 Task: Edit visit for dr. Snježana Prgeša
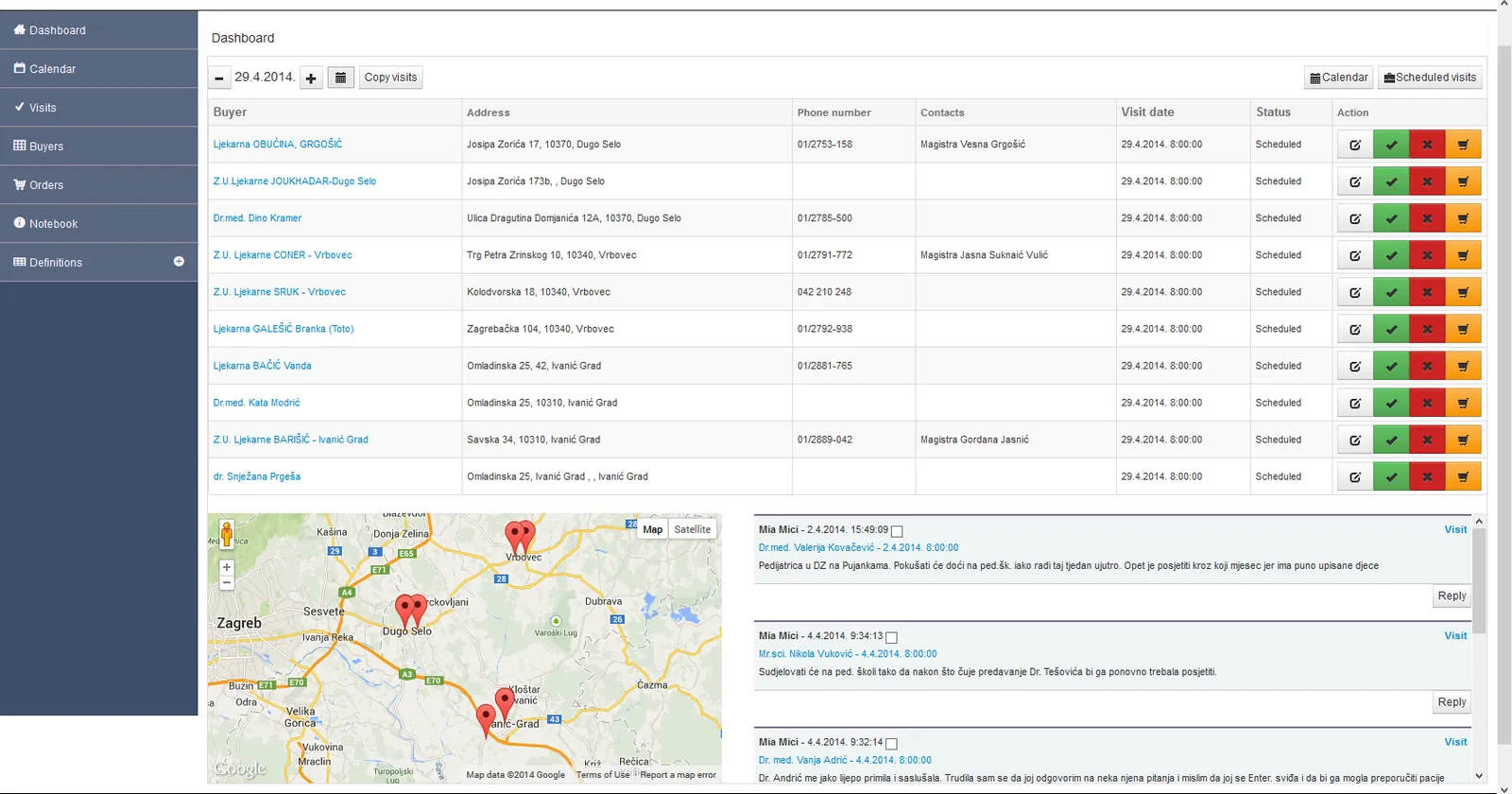[1355, 476]
